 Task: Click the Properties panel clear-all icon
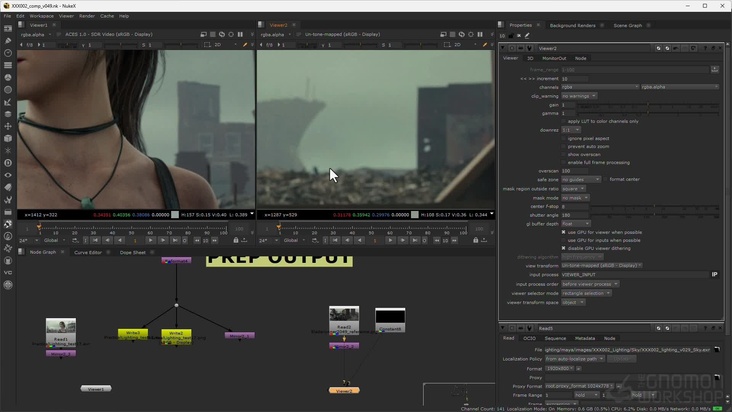[519, 35]
